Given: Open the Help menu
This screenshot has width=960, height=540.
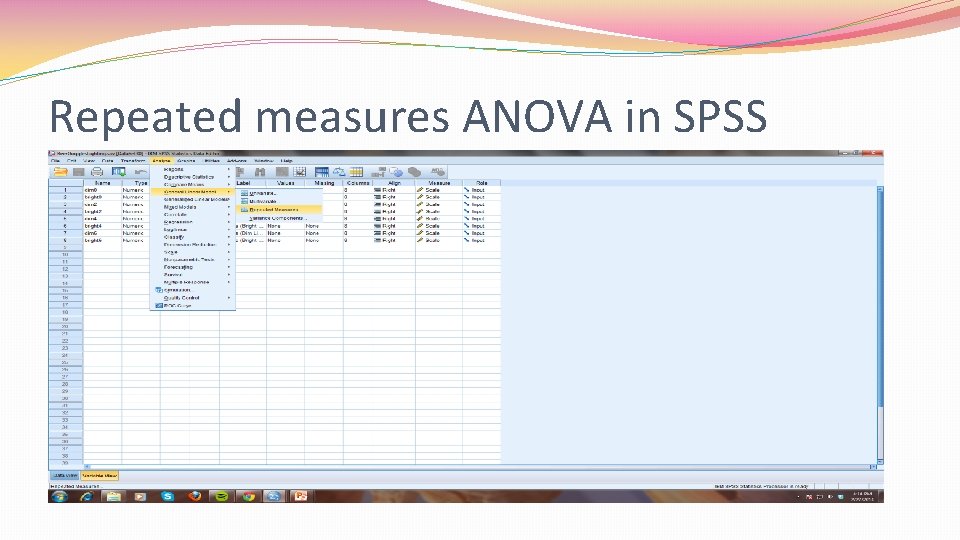Looking at the screenshot, I should point(287,161).
